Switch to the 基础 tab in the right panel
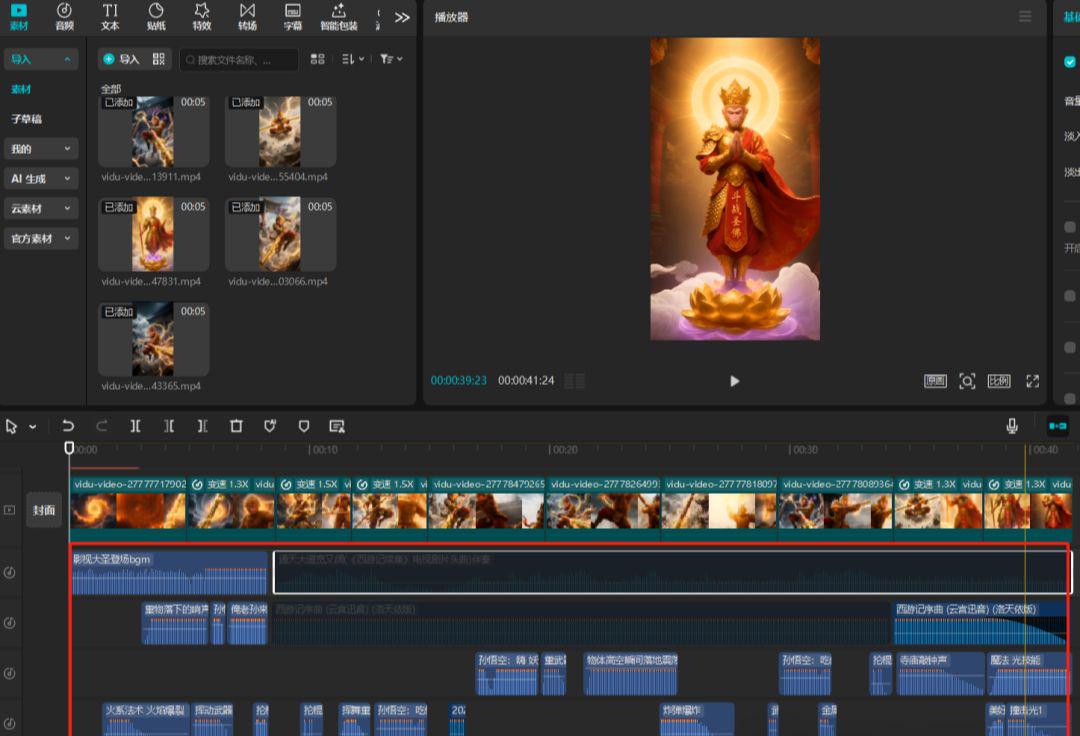The image size is (1080, 736). tap(1070, 17)
